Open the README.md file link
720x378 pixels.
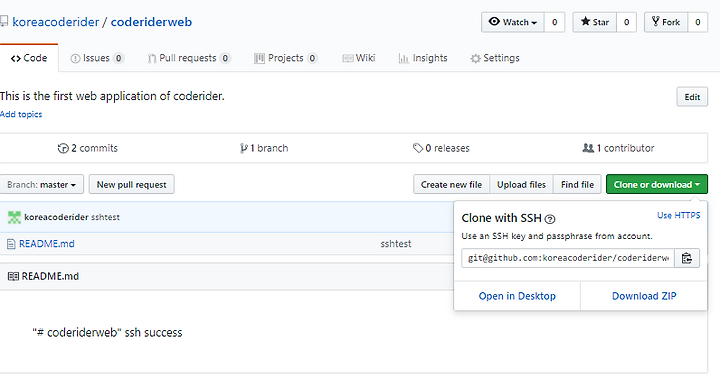[46, 244]
